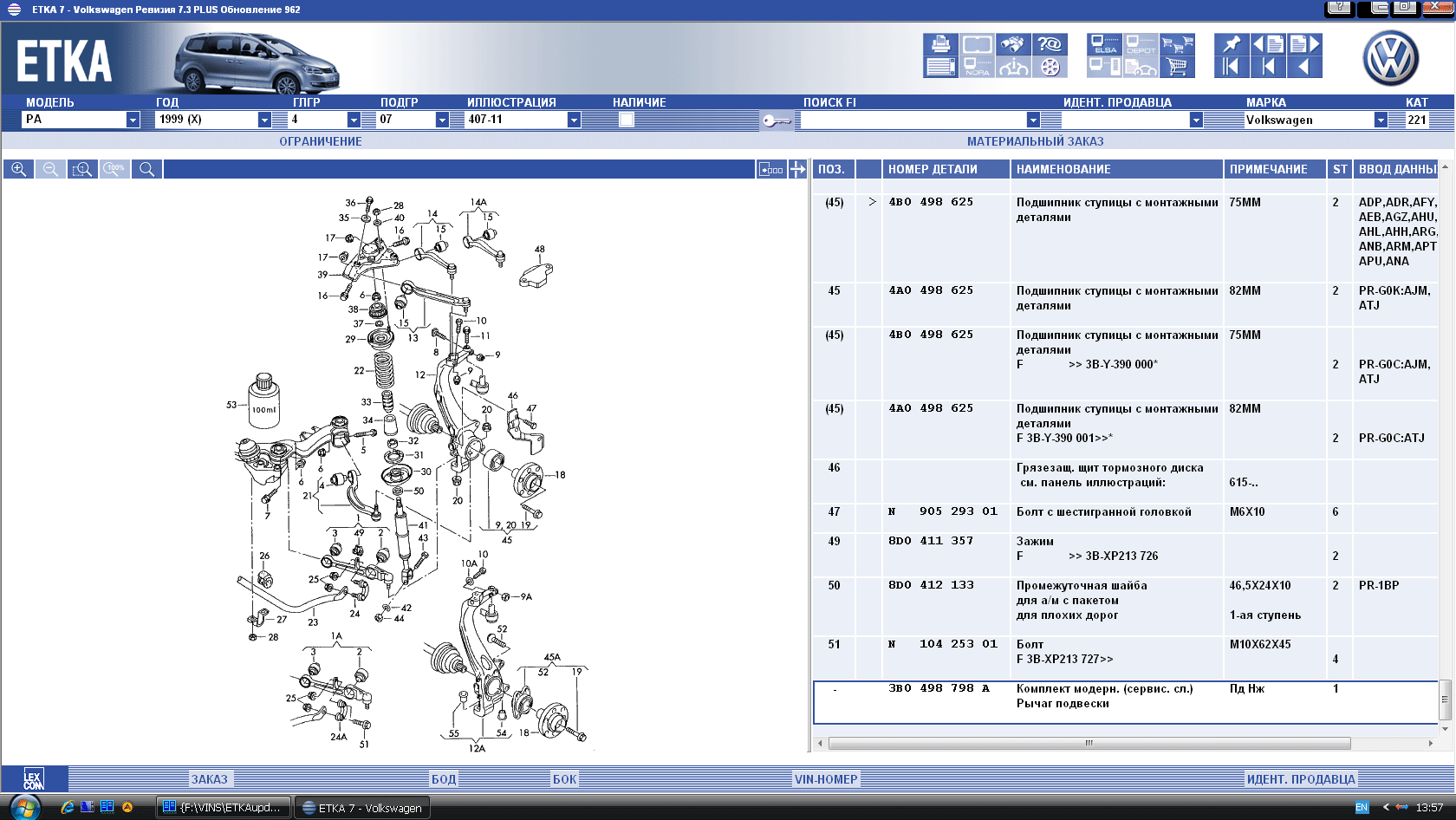The width and height of the screenshot is (1456, 820).
Task: Click the zoom region selection icon
Action: 82,169
